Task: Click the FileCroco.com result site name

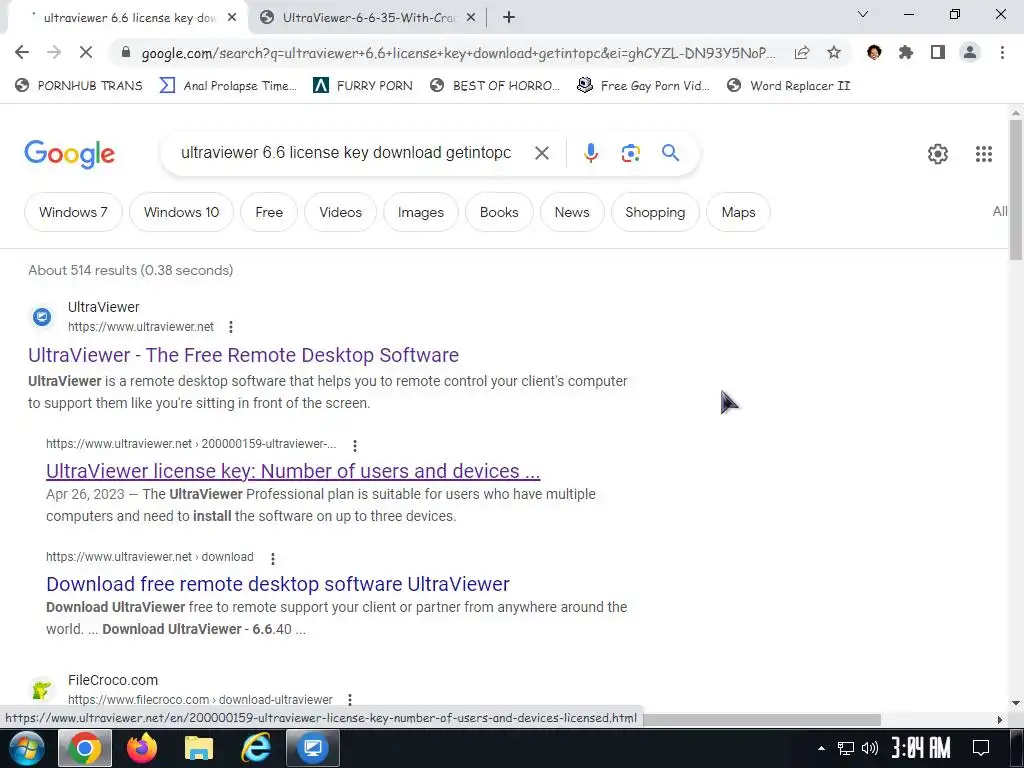Action: pos(113,680)
